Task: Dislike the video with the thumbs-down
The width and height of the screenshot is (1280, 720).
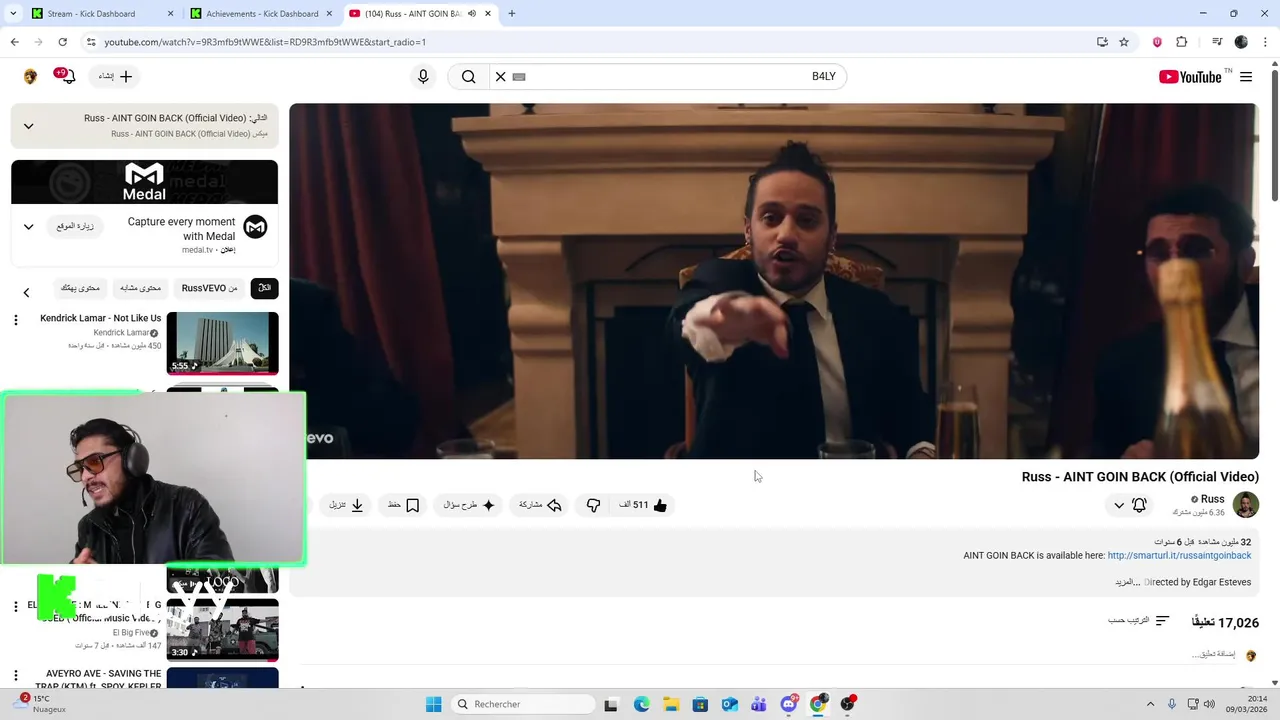Action: (x=593, y=505)
